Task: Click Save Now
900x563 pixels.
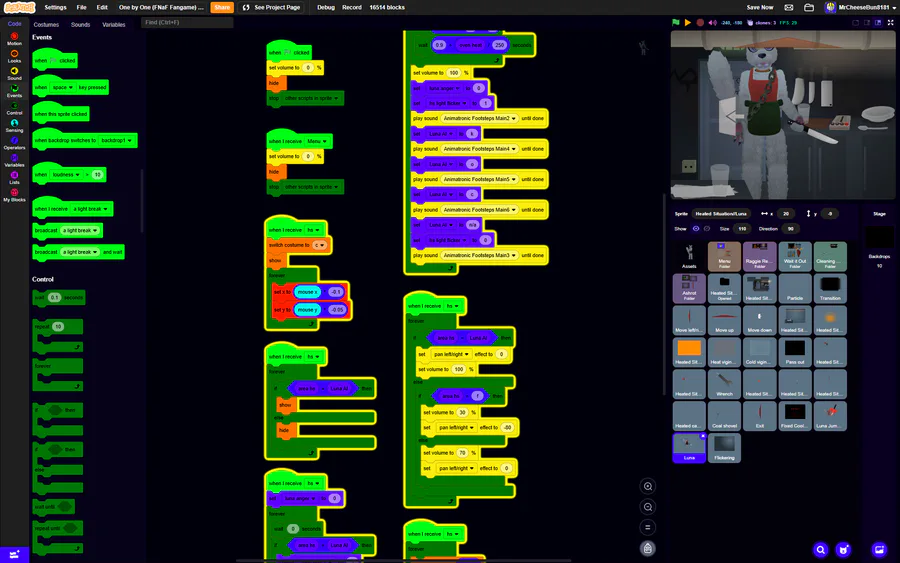Action: pos(760,7)
